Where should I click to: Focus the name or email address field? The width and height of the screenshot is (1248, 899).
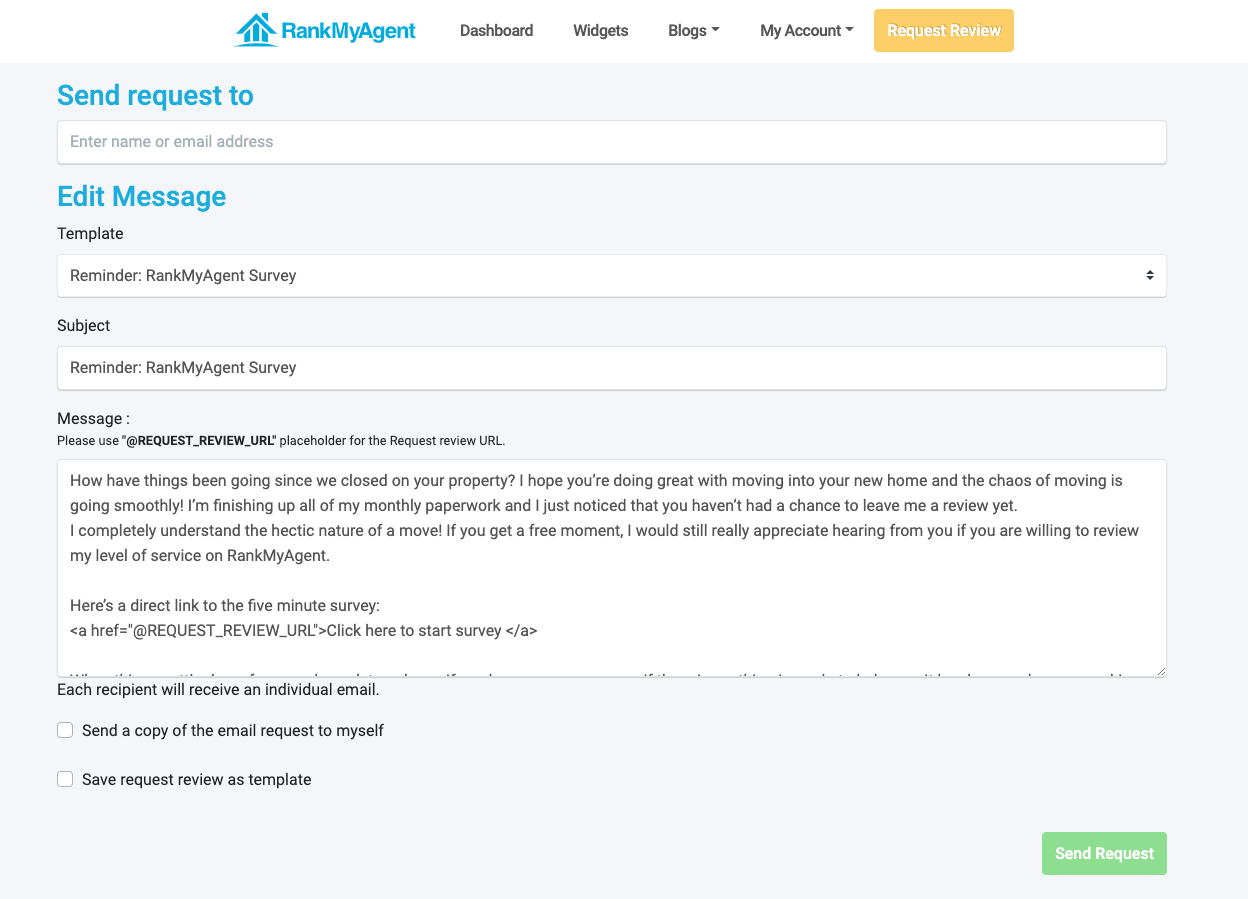coord(611,142)
